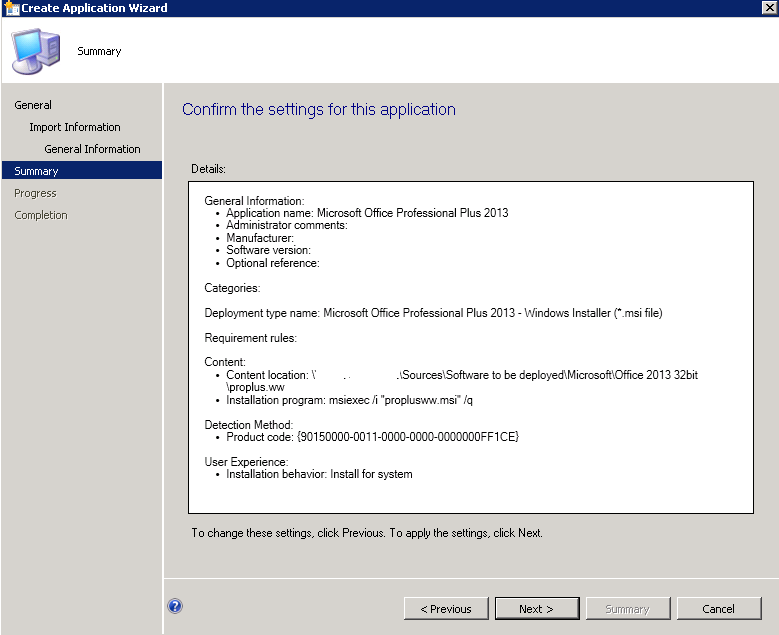Click the 'Administrator comments:' line

coord(287,225)
